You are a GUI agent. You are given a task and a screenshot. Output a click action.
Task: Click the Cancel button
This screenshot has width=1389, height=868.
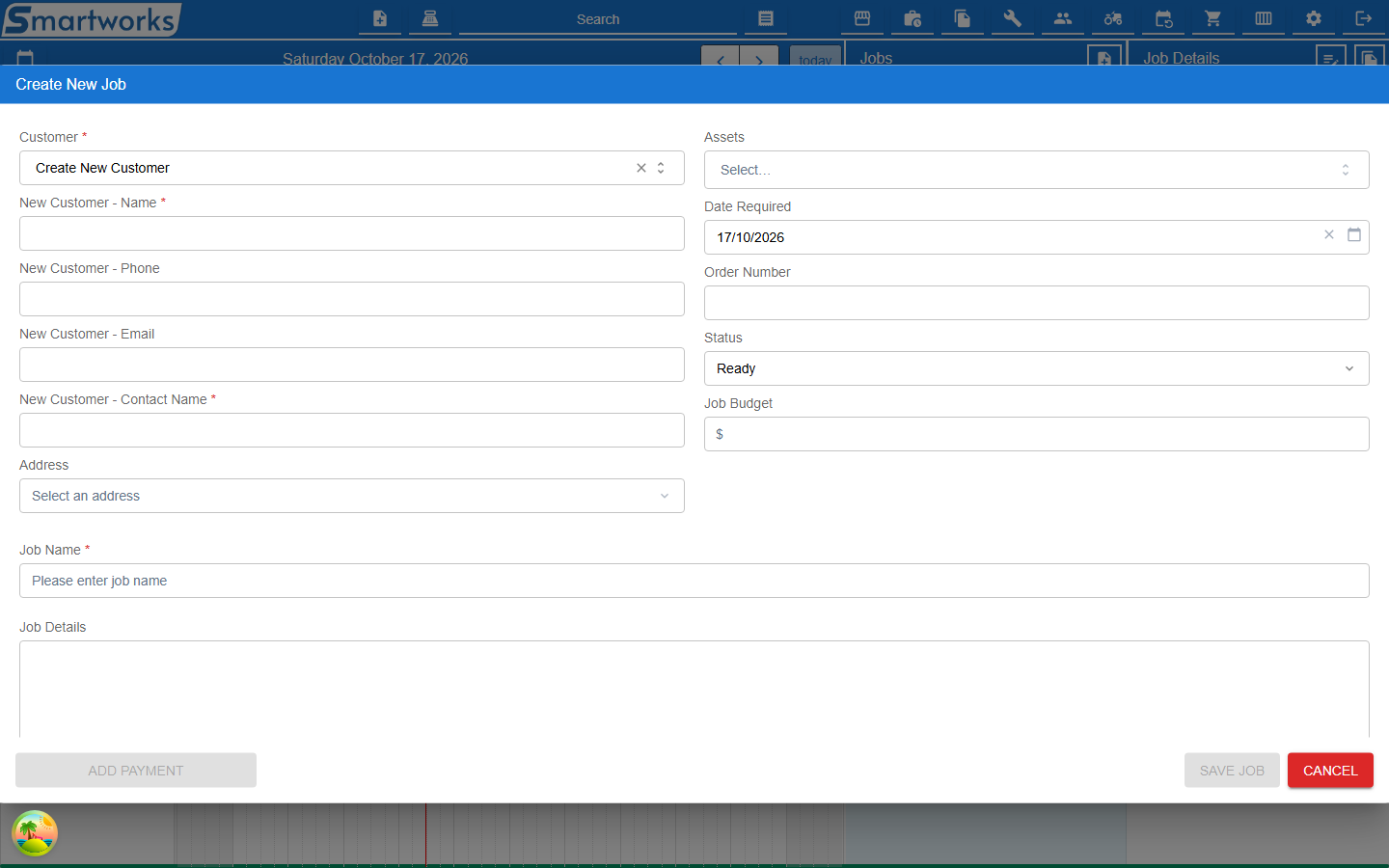click(x=1330, y=771)
